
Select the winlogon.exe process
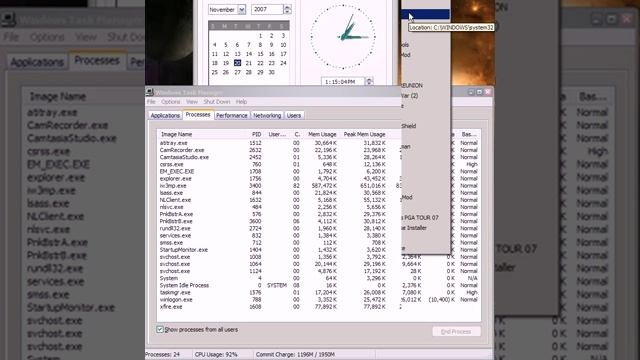318,300
